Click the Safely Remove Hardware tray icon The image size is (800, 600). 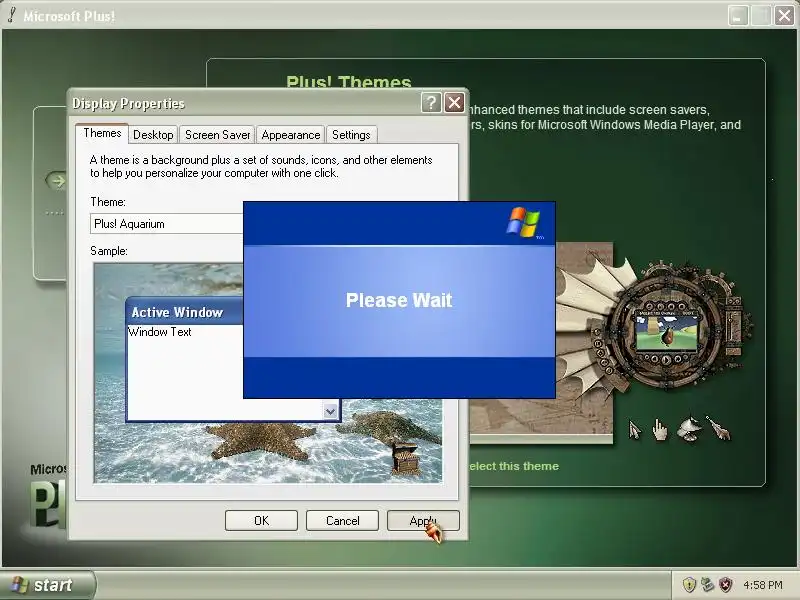(707, 585)
